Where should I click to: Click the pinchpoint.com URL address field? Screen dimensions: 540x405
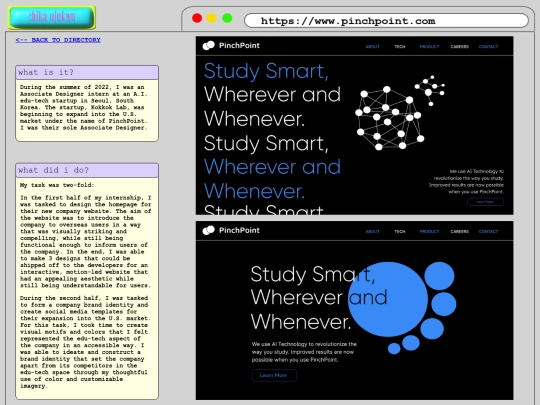386,21
